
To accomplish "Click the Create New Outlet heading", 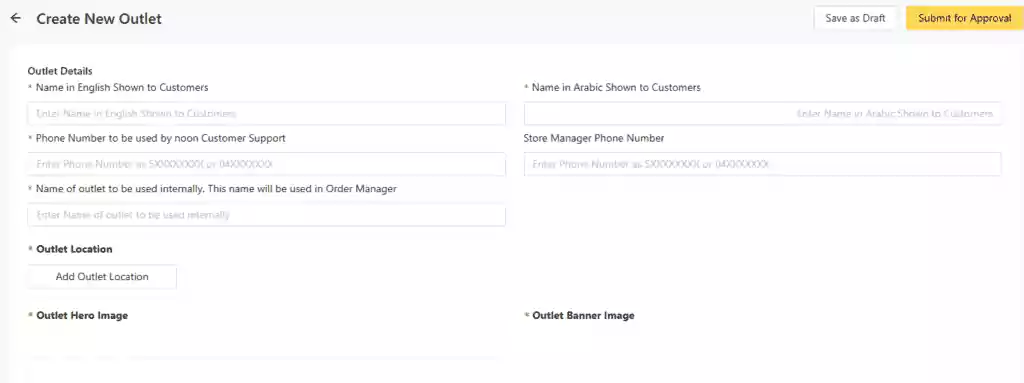I will point(99,19).
